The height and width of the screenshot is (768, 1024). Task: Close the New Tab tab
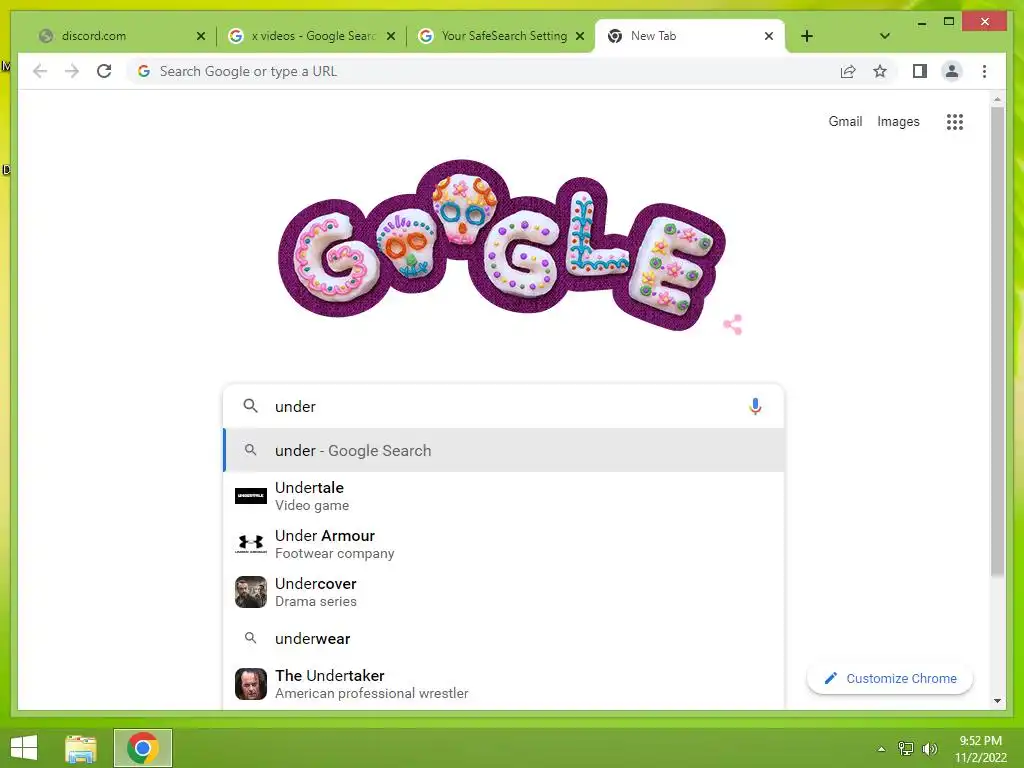point(769,36)
